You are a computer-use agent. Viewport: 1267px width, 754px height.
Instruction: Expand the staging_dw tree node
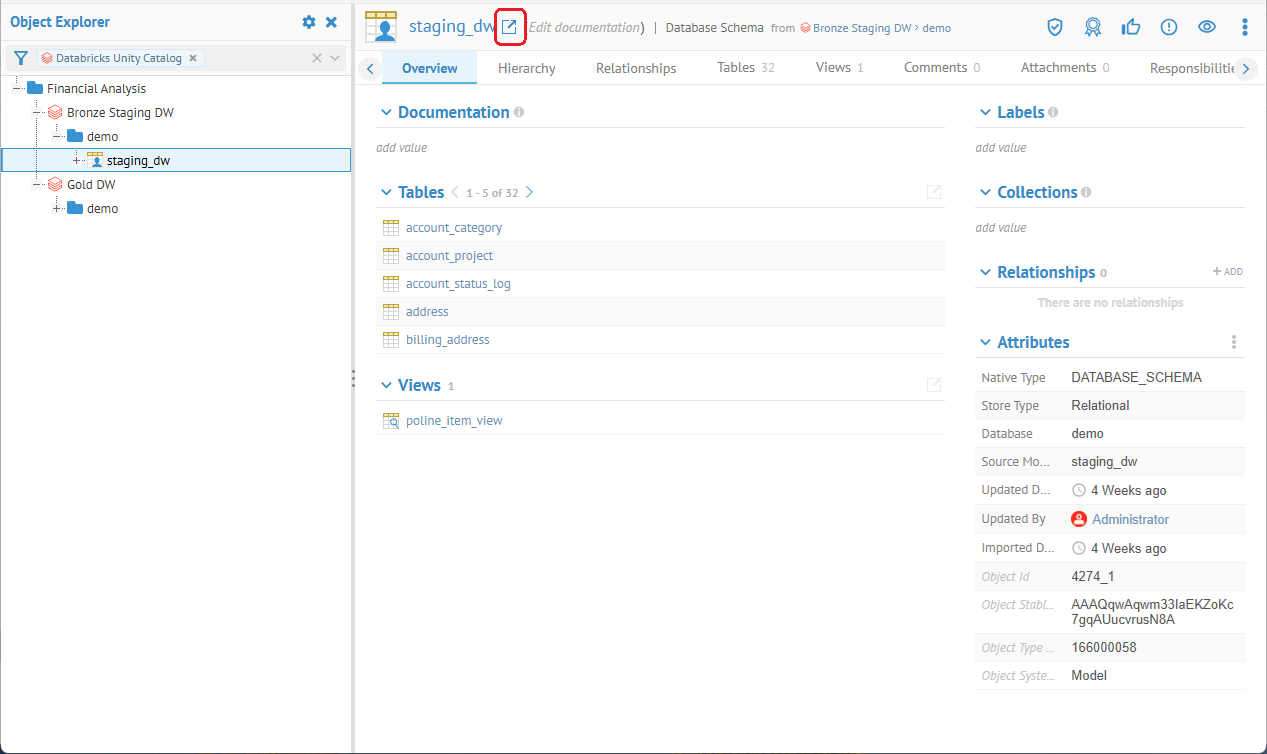[x=77, y=160]
